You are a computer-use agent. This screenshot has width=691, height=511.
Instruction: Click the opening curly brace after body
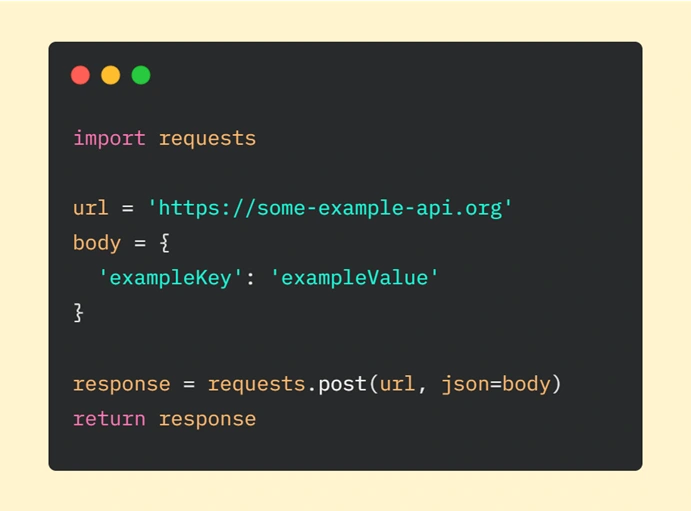pyautogui.click(x=165, y=243)
